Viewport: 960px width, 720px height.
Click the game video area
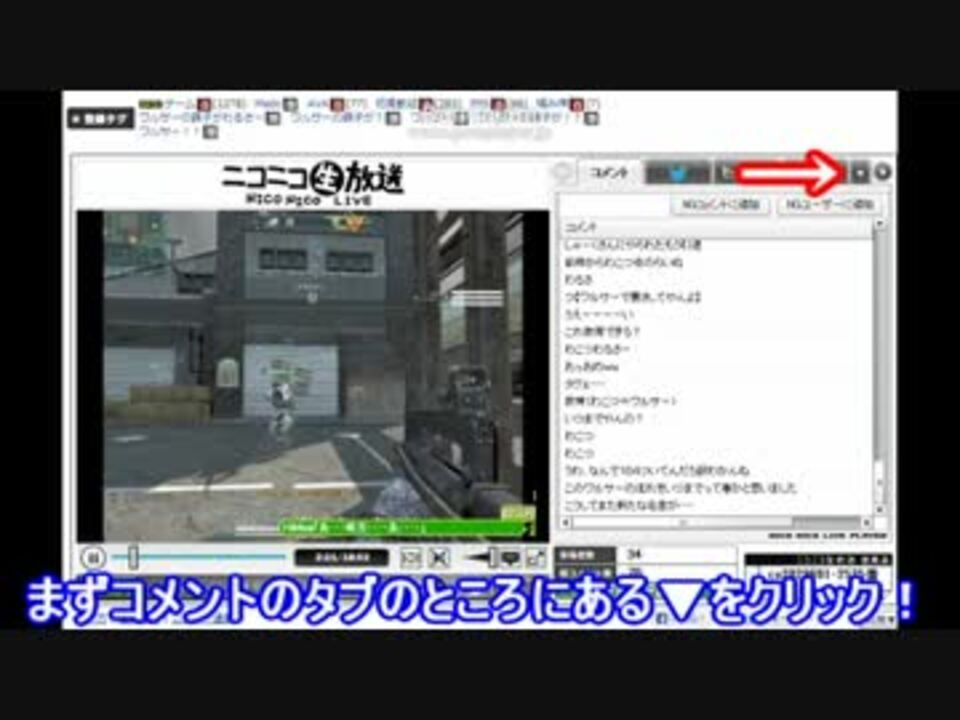(x=313, y=376)
